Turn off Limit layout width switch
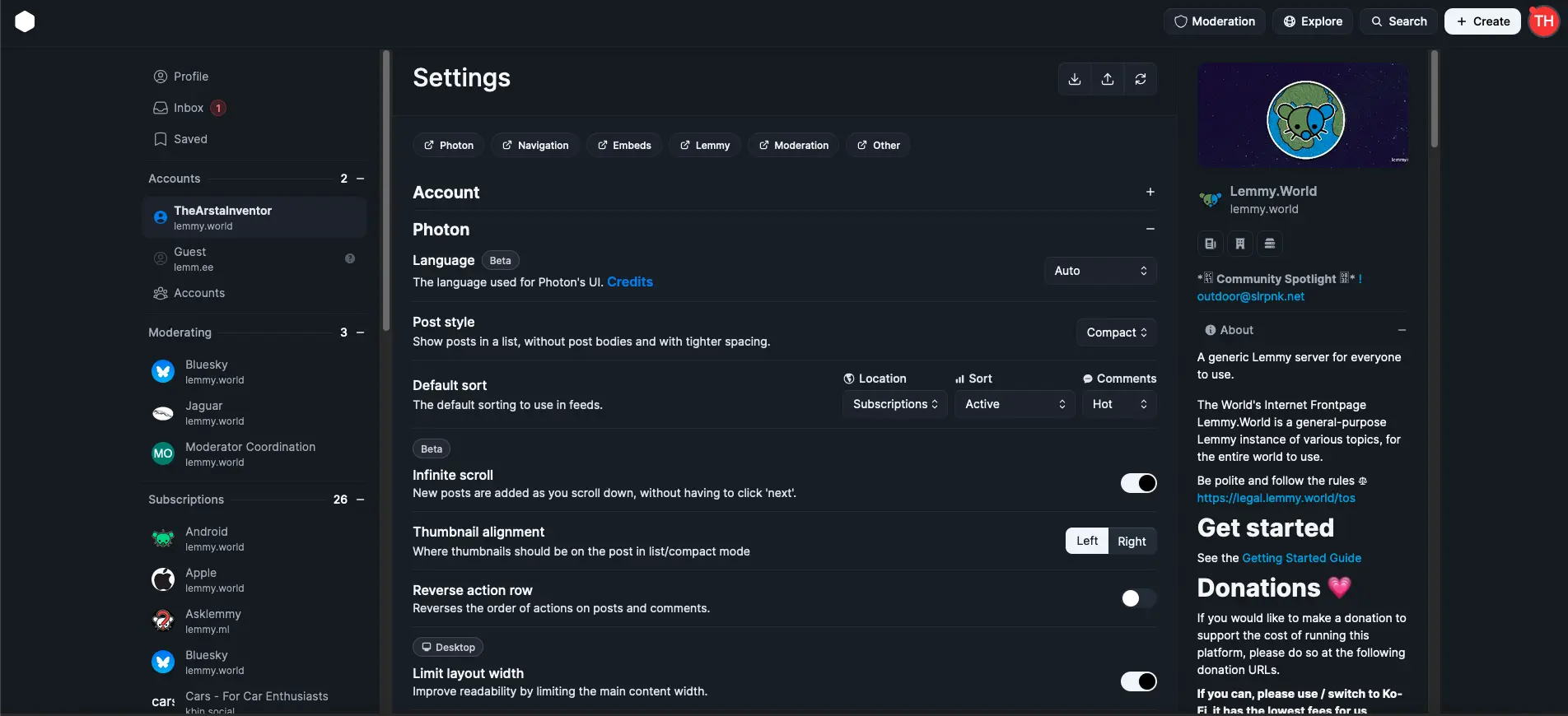Screen dimensions: 1568x716 pos(1138,681)
